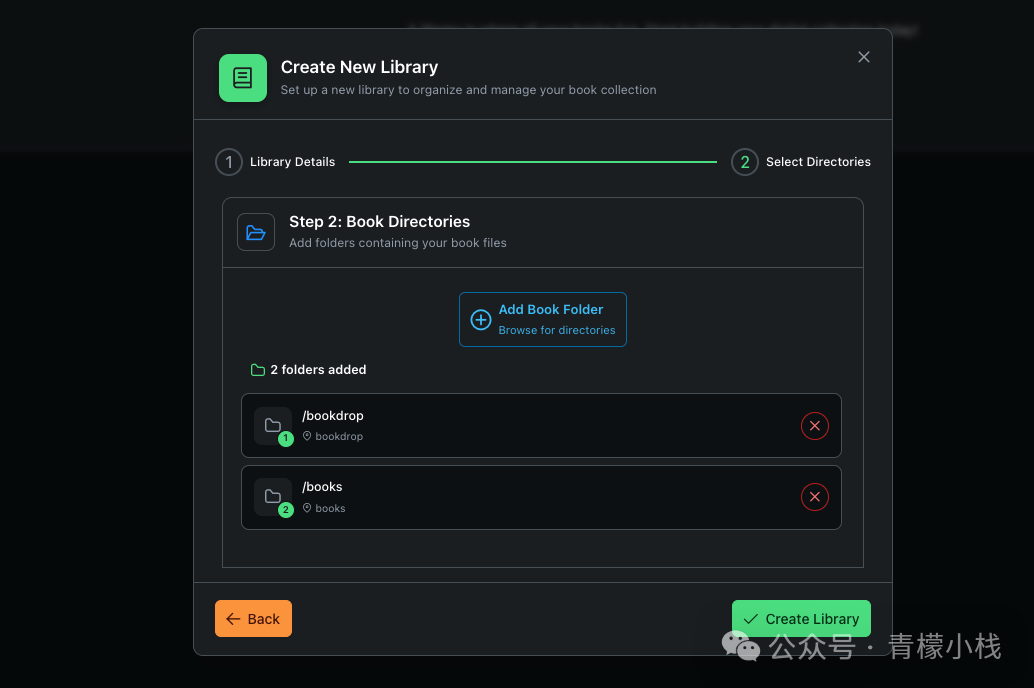Click the green folder icon beside folders added
Viewport: 1034px width, 688px height.
click(258, 370)
